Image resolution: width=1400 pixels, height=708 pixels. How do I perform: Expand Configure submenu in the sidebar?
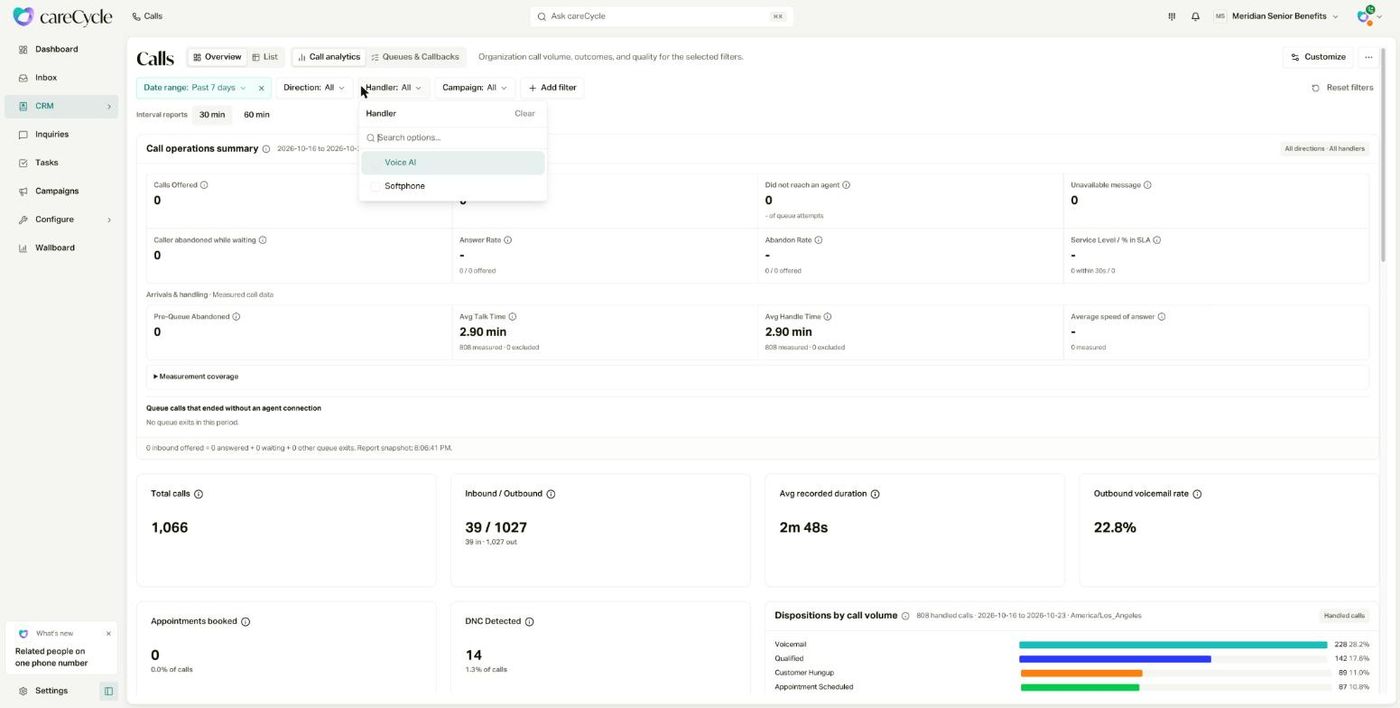click(109, 220)
